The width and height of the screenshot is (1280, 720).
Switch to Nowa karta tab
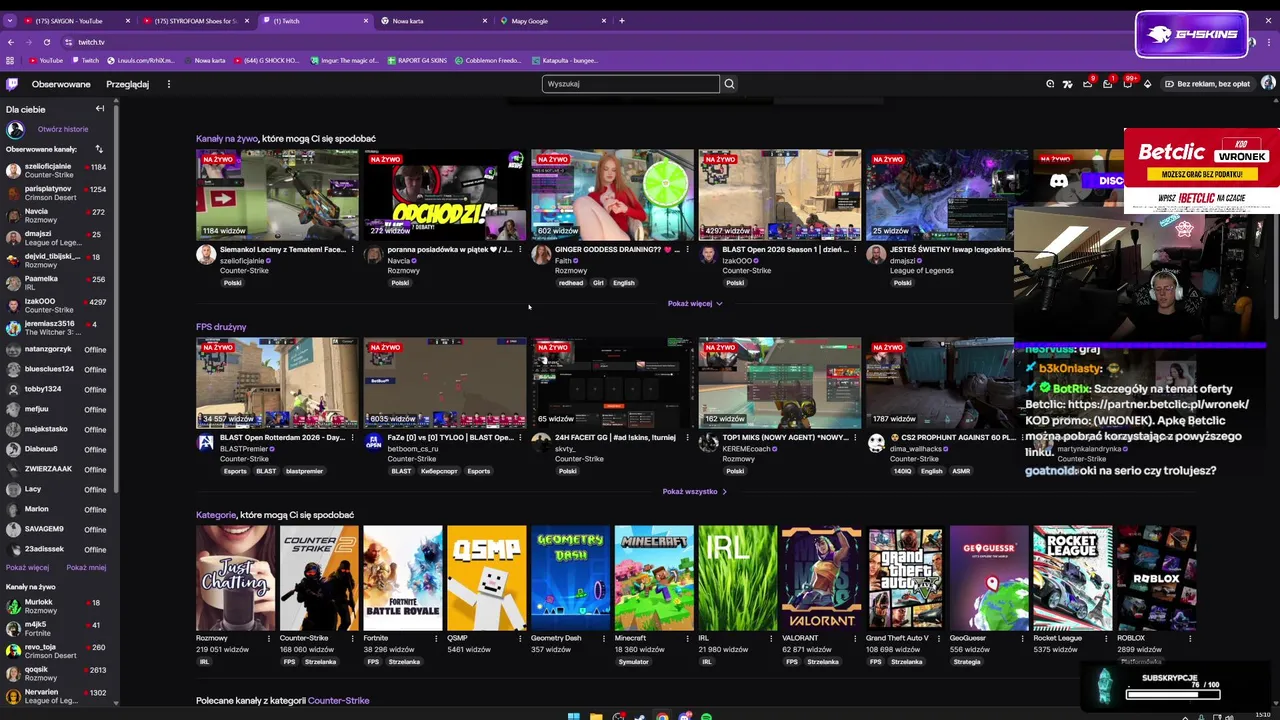(x=432, y=21)
